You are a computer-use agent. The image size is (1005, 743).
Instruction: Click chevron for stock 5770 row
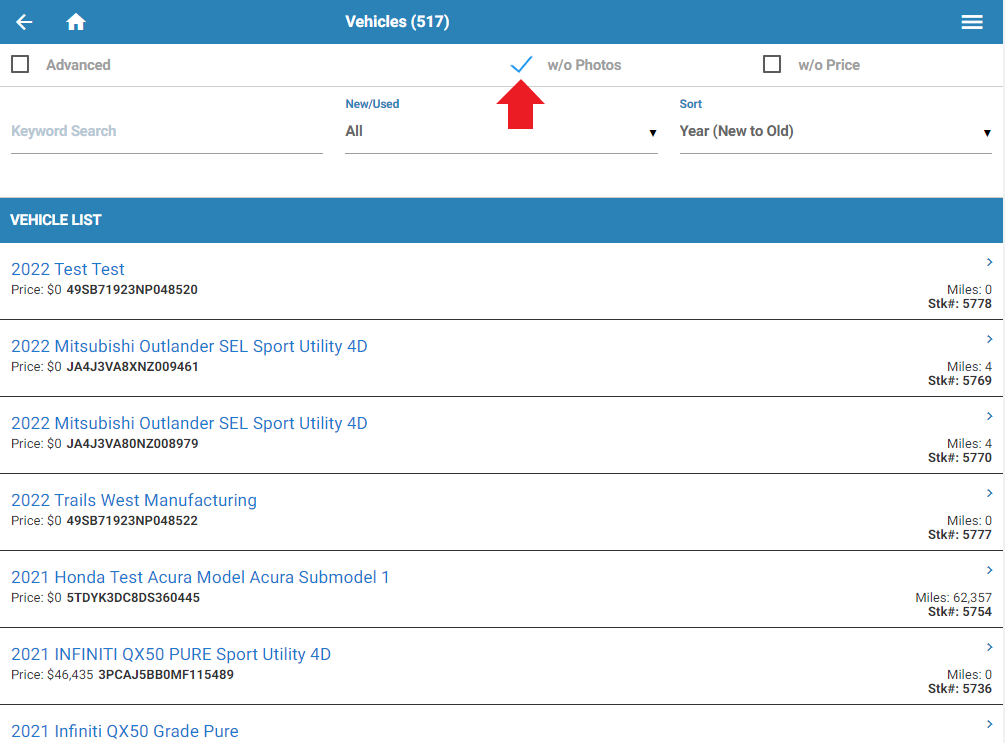click(990, 416)
